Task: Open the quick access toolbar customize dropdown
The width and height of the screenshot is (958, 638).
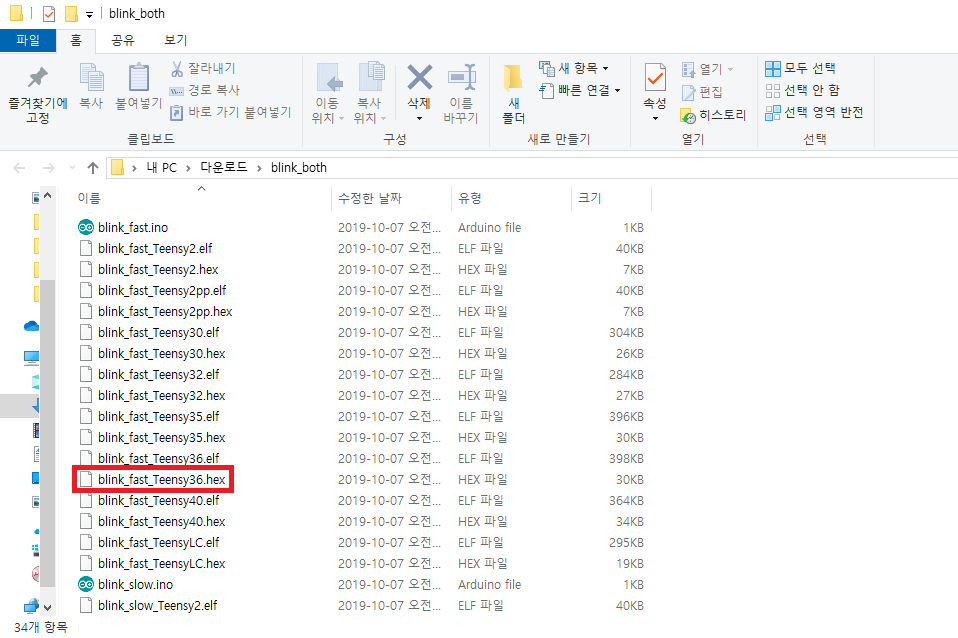Action: click(89, 14)
